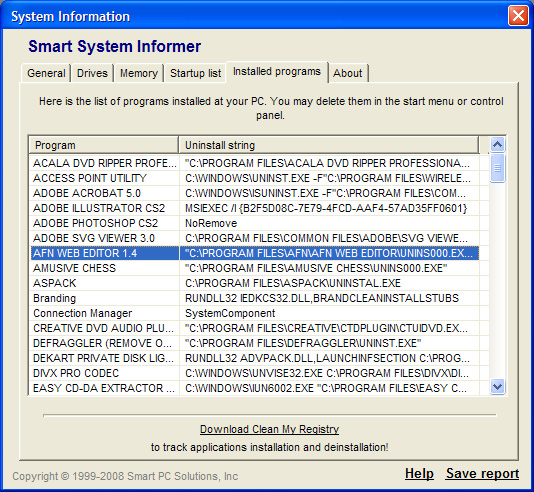Click the ASPACK\UNINSTAL.EXE uninstall string
Image resolution: width=534 pixels, height=492 pixels.
pos(329,283)
